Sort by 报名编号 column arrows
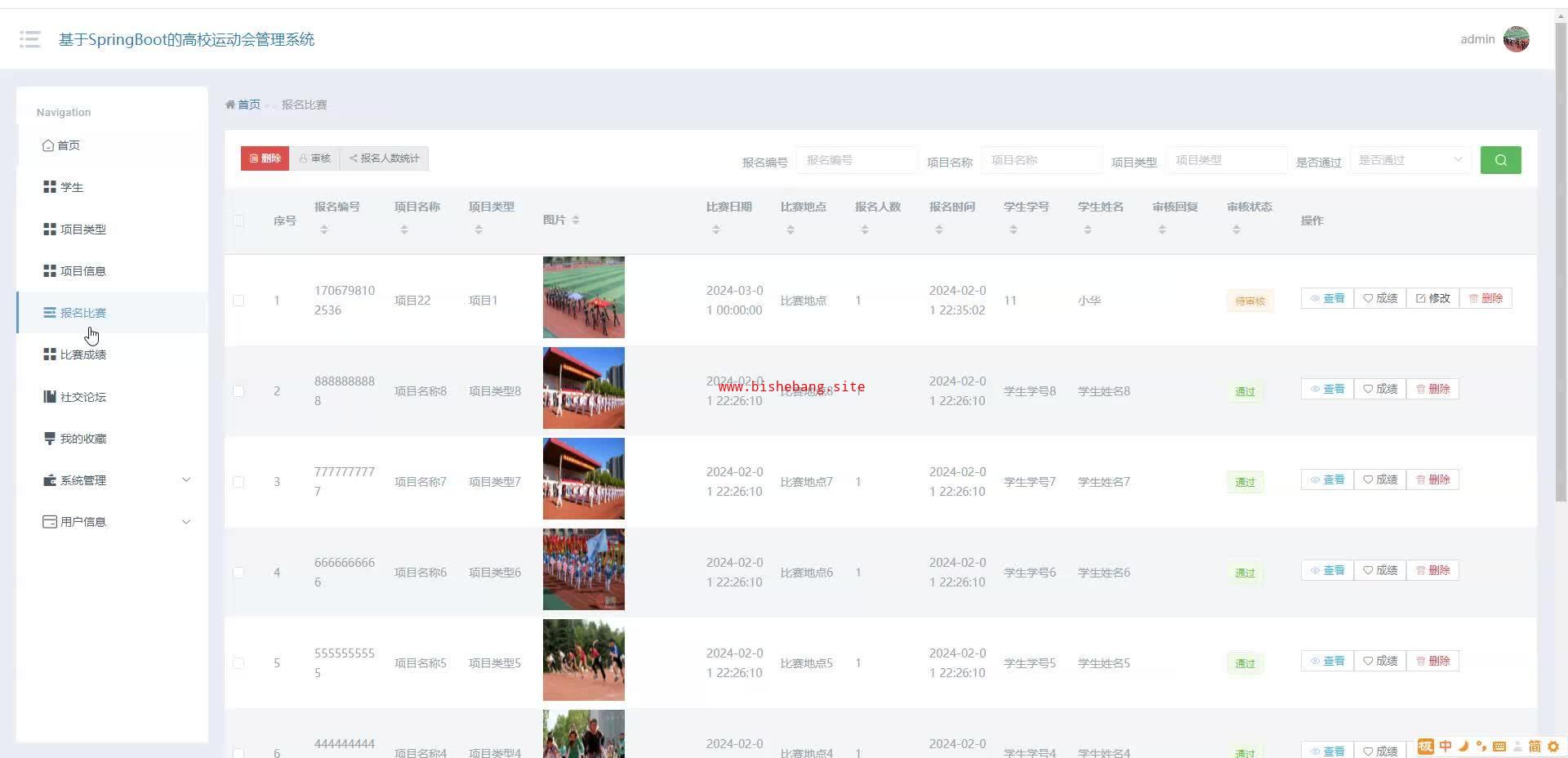Screen dimensions: 1568x758 tap(324, 230)
